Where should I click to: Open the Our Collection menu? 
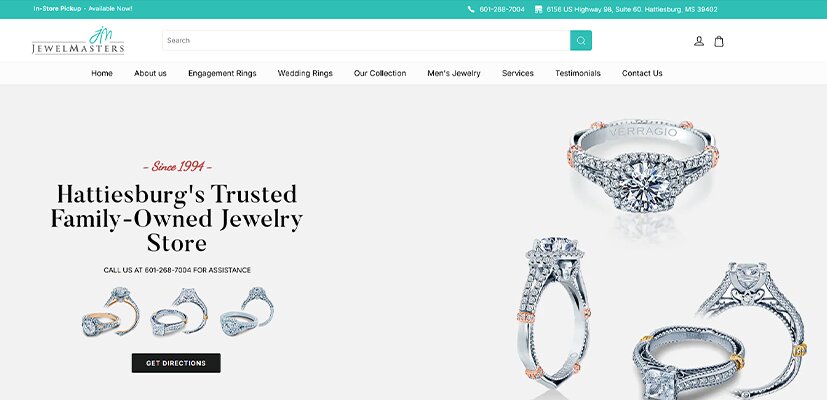click(x=380, y=73)
